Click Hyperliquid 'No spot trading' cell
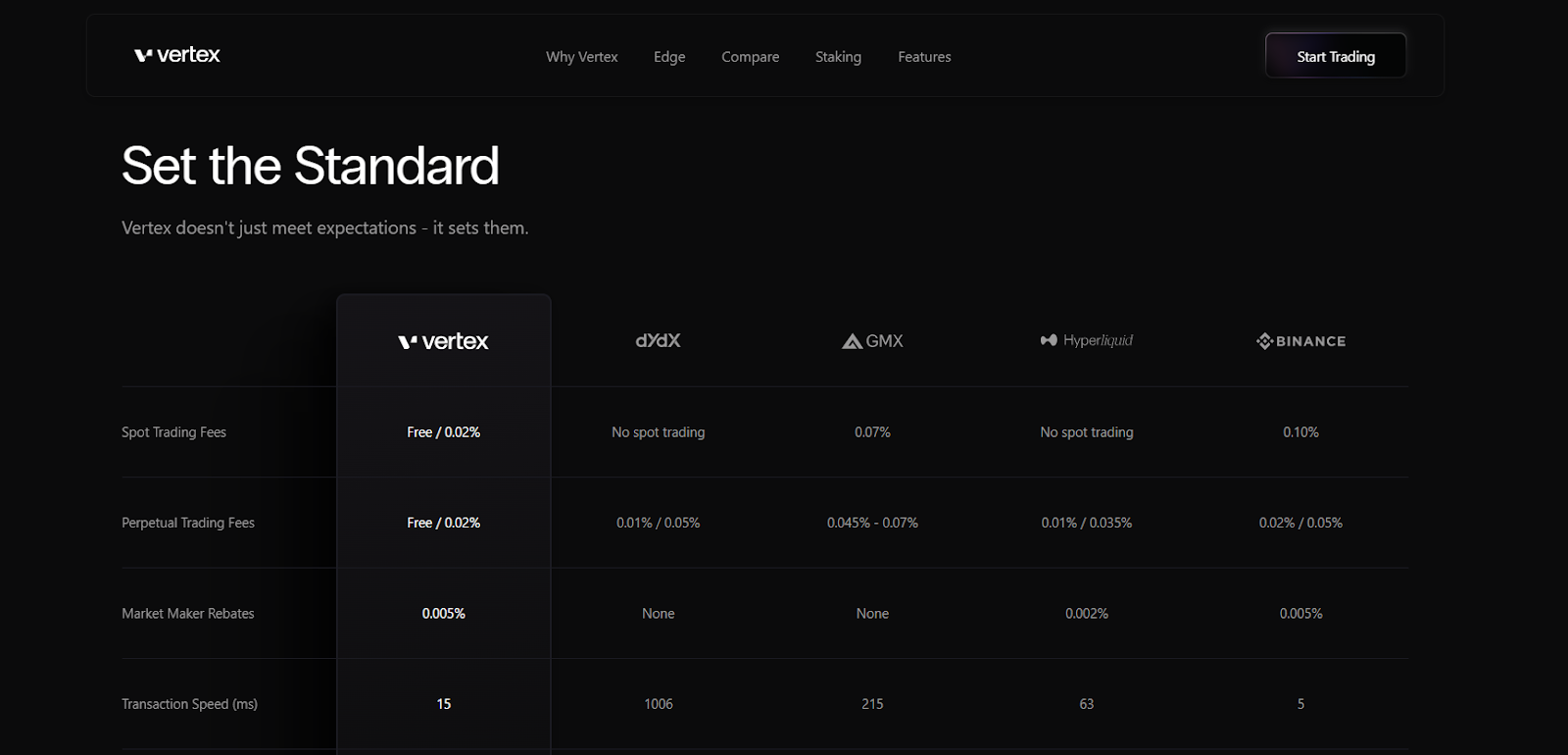The height and width of the screenshot is (755, 1568). (1087, 432)
